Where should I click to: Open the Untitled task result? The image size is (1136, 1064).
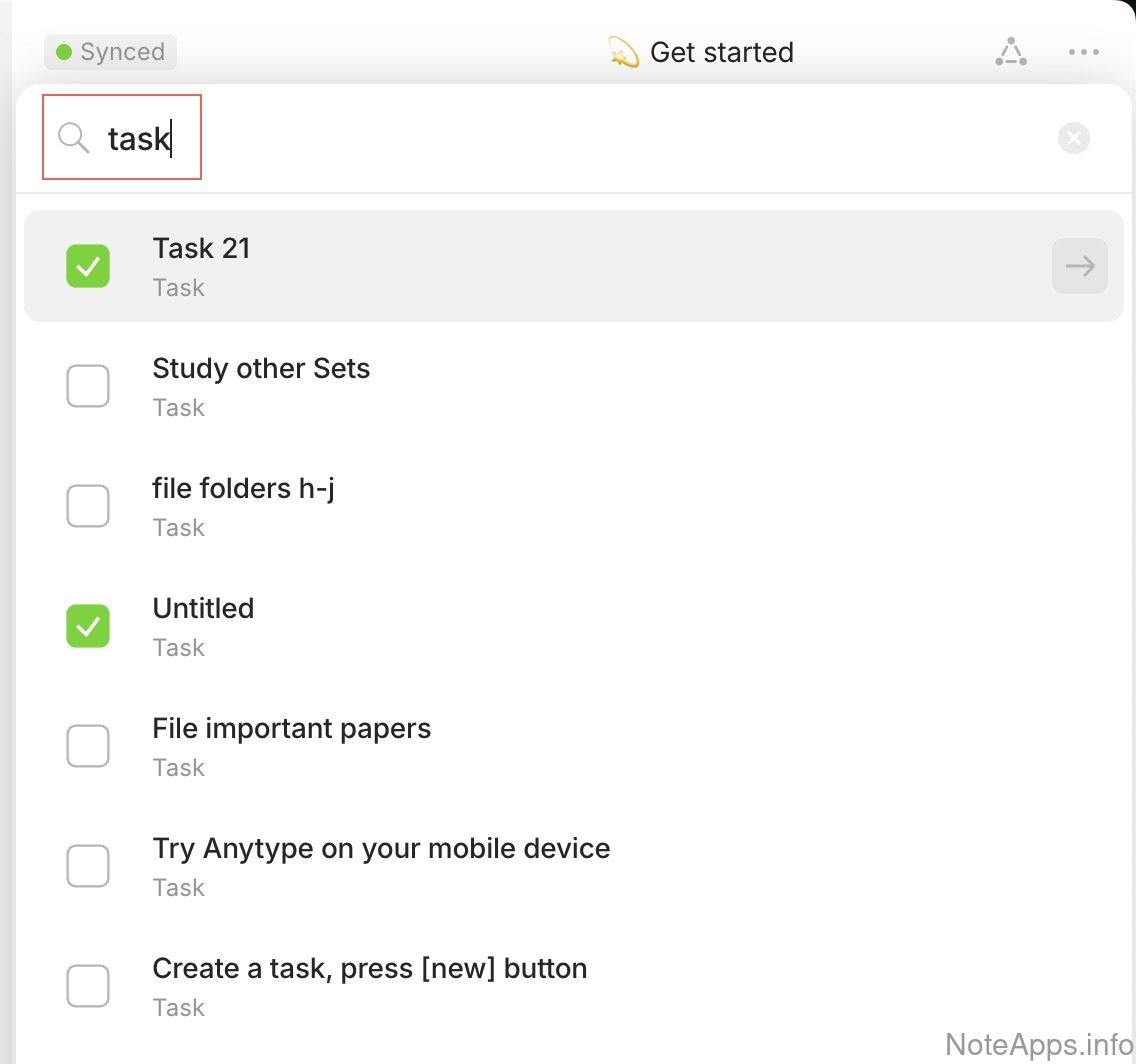(x=203, y=609)
